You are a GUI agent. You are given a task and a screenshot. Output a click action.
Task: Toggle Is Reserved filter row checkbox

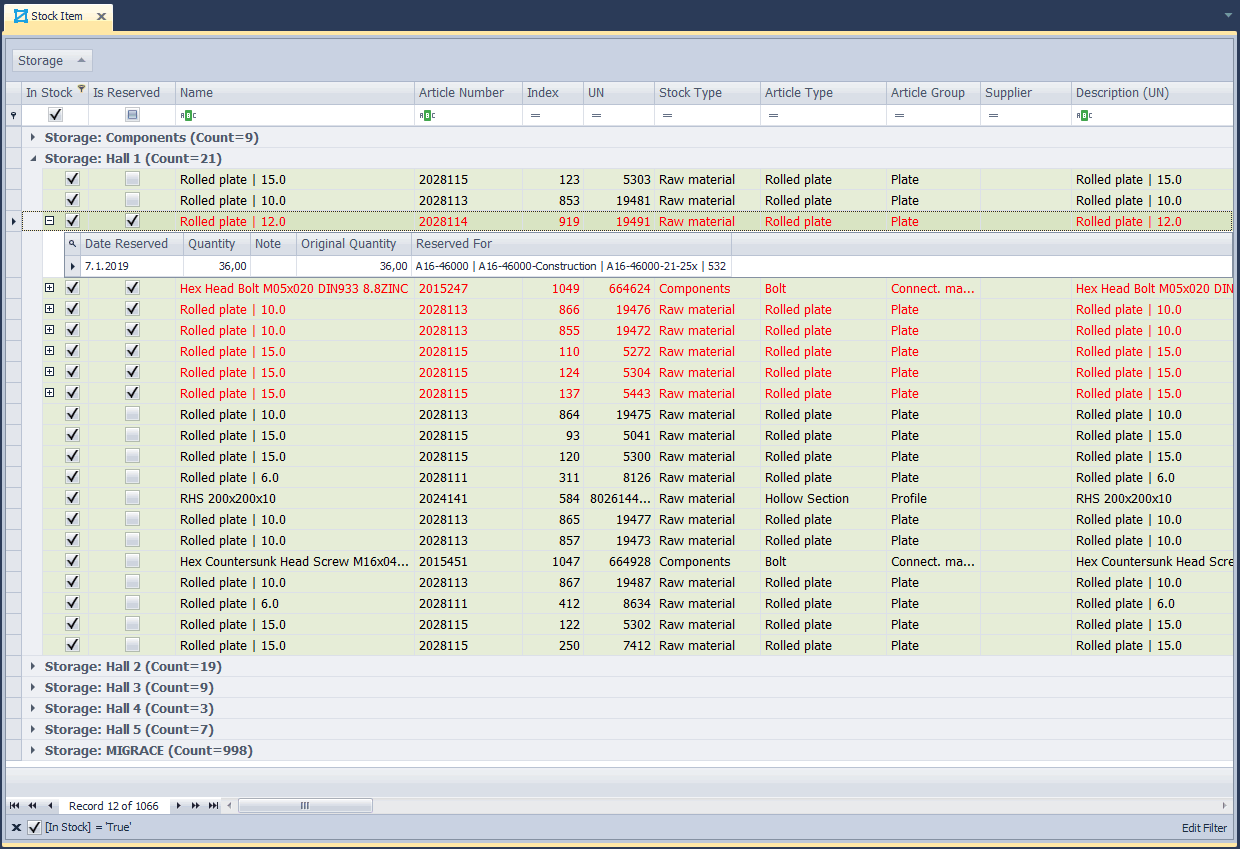tap(132, 116)
